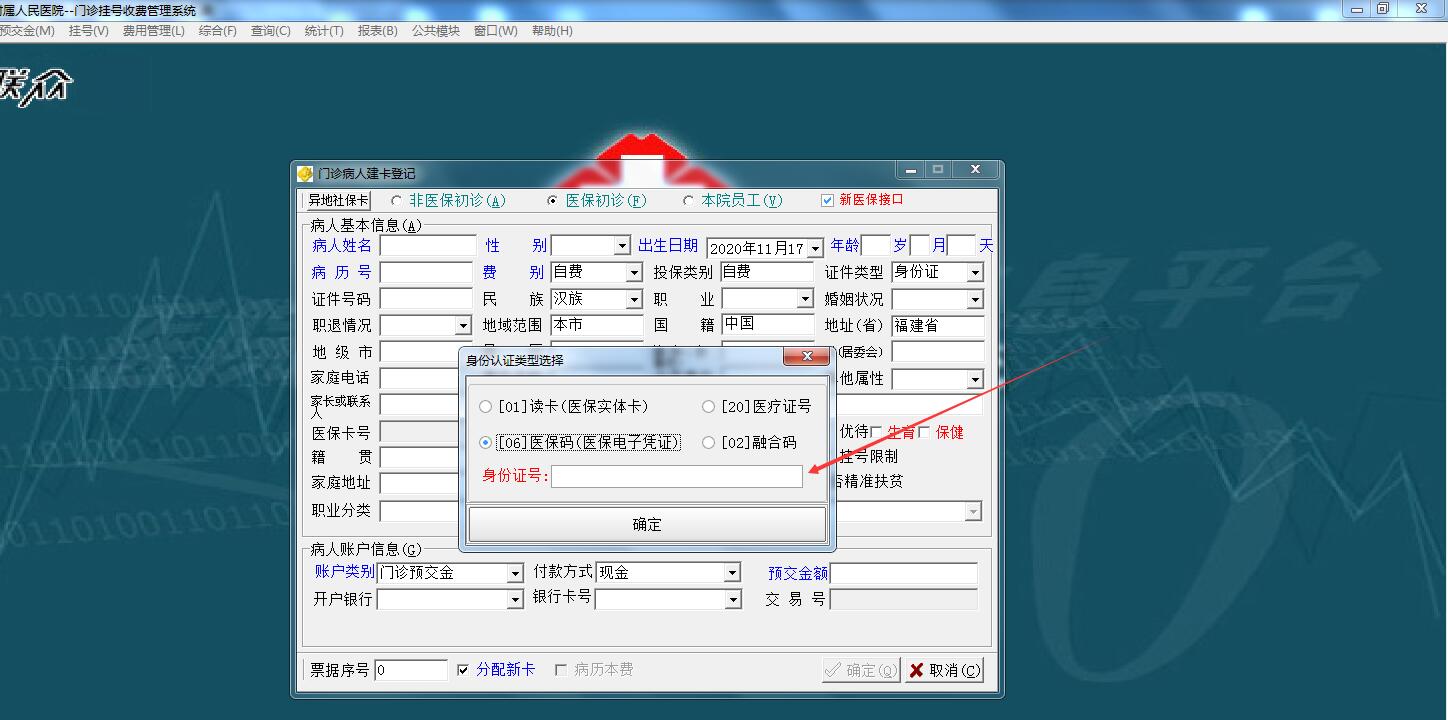Click the 投保类别 field
Screen dimensions: 1448x720
768,272
